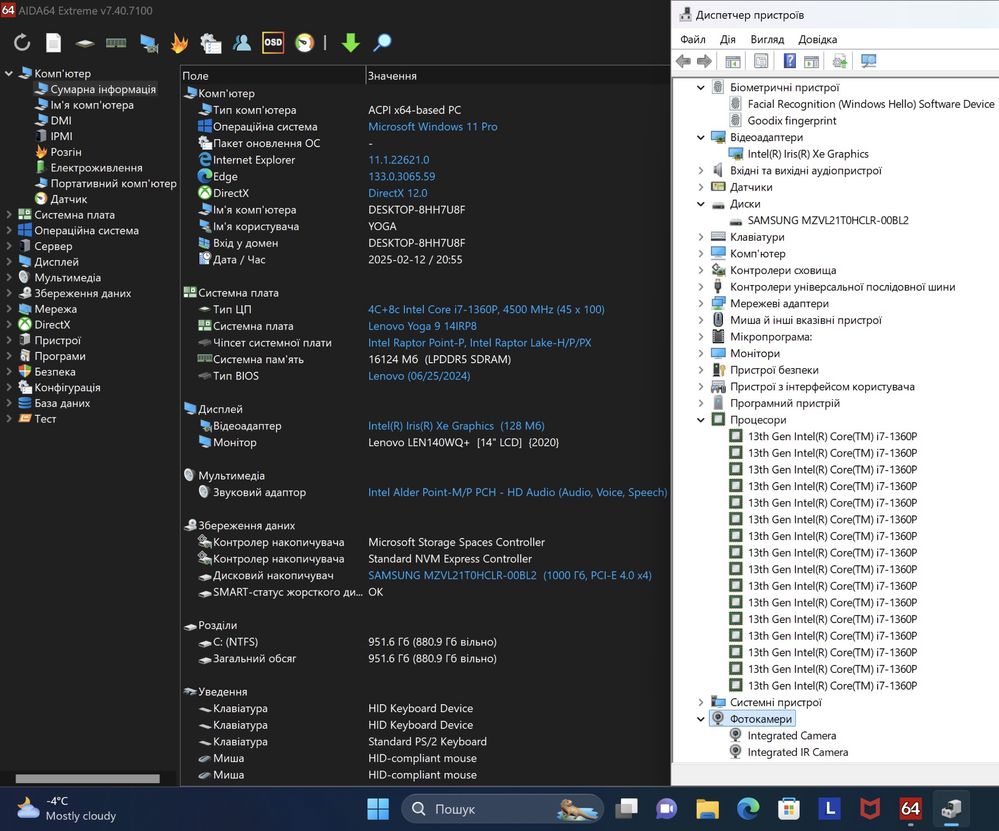Open the Довідка menu in Device Manager
The height and width of the screenshot is (831, 999).
point(817,40)
